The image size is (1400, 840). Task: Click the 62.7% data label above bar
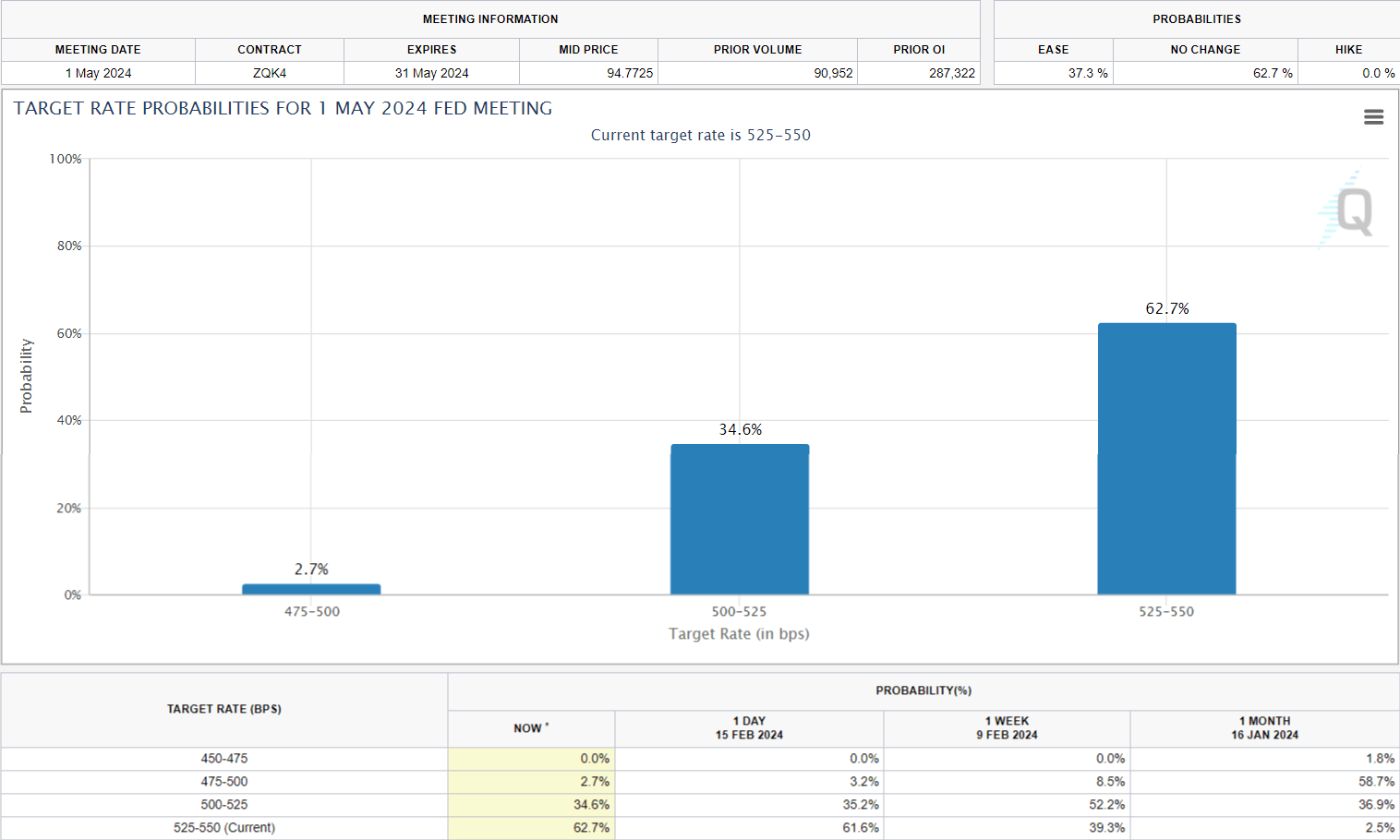pos(1167,308)
